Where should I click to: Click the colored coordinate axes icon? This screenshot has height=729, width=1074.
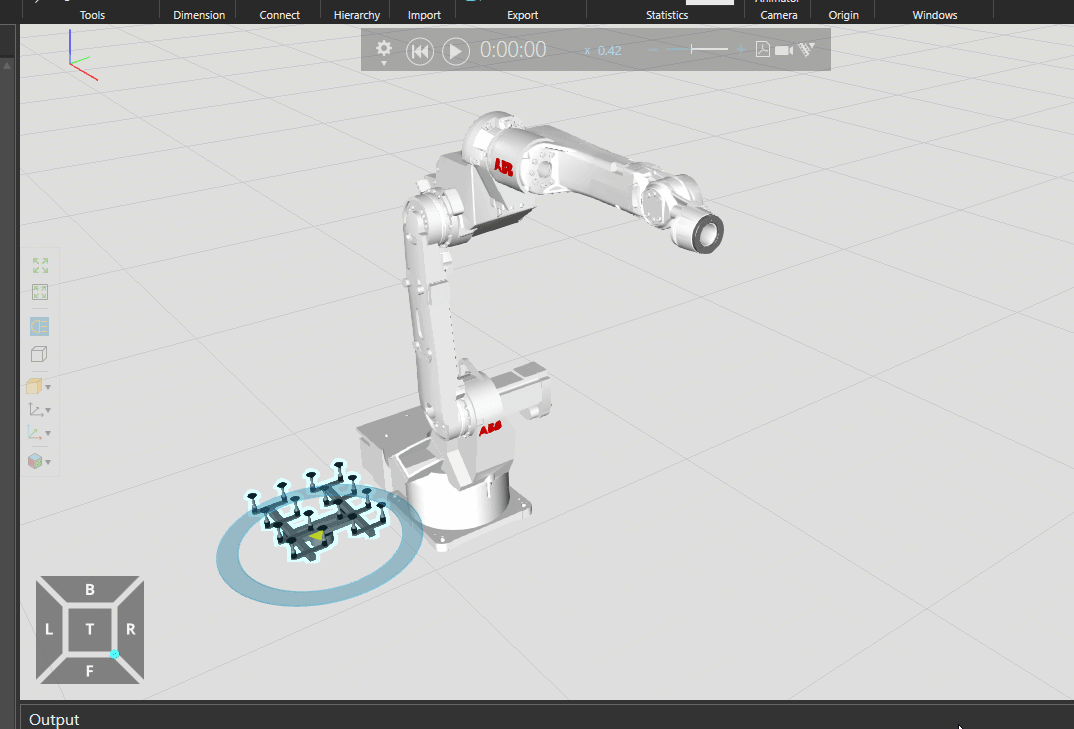tap(34, 433)
